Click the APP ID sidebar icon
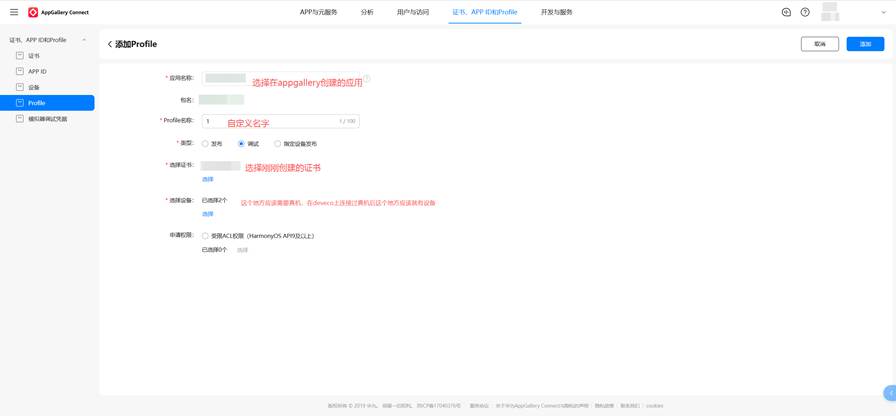The image size is (896, 416). pyautogui.click(x=19, y=72)
